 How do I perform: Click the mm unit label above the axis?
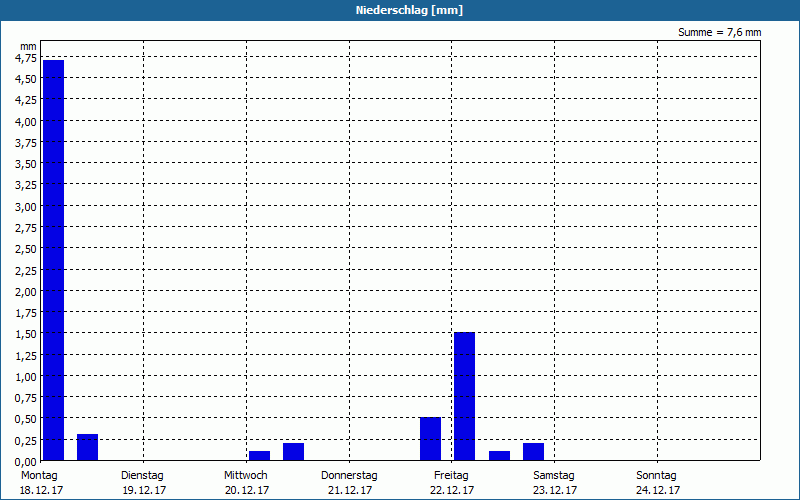pyautogui.click(x=28, y=46)
